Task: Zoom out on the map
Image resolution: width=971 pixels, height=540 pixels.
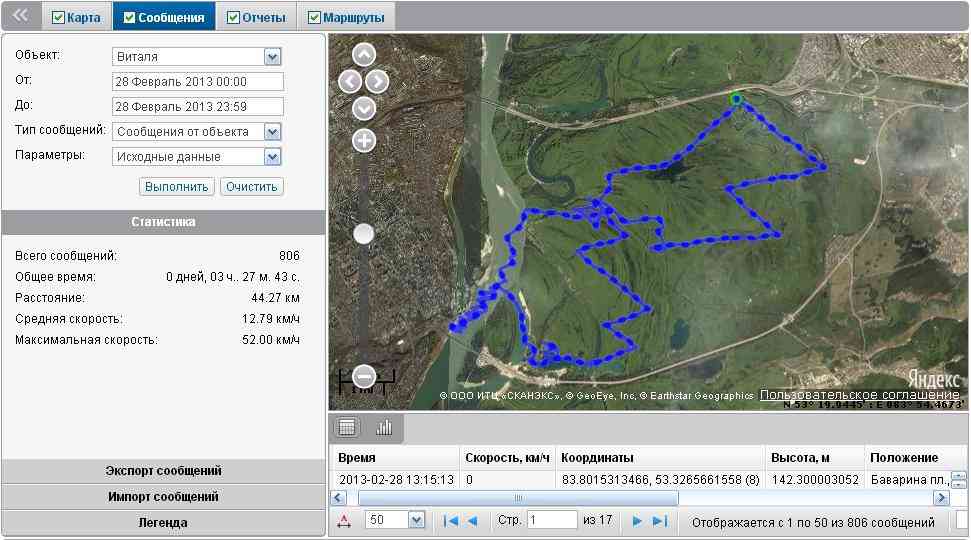Action: click(364, 377)
